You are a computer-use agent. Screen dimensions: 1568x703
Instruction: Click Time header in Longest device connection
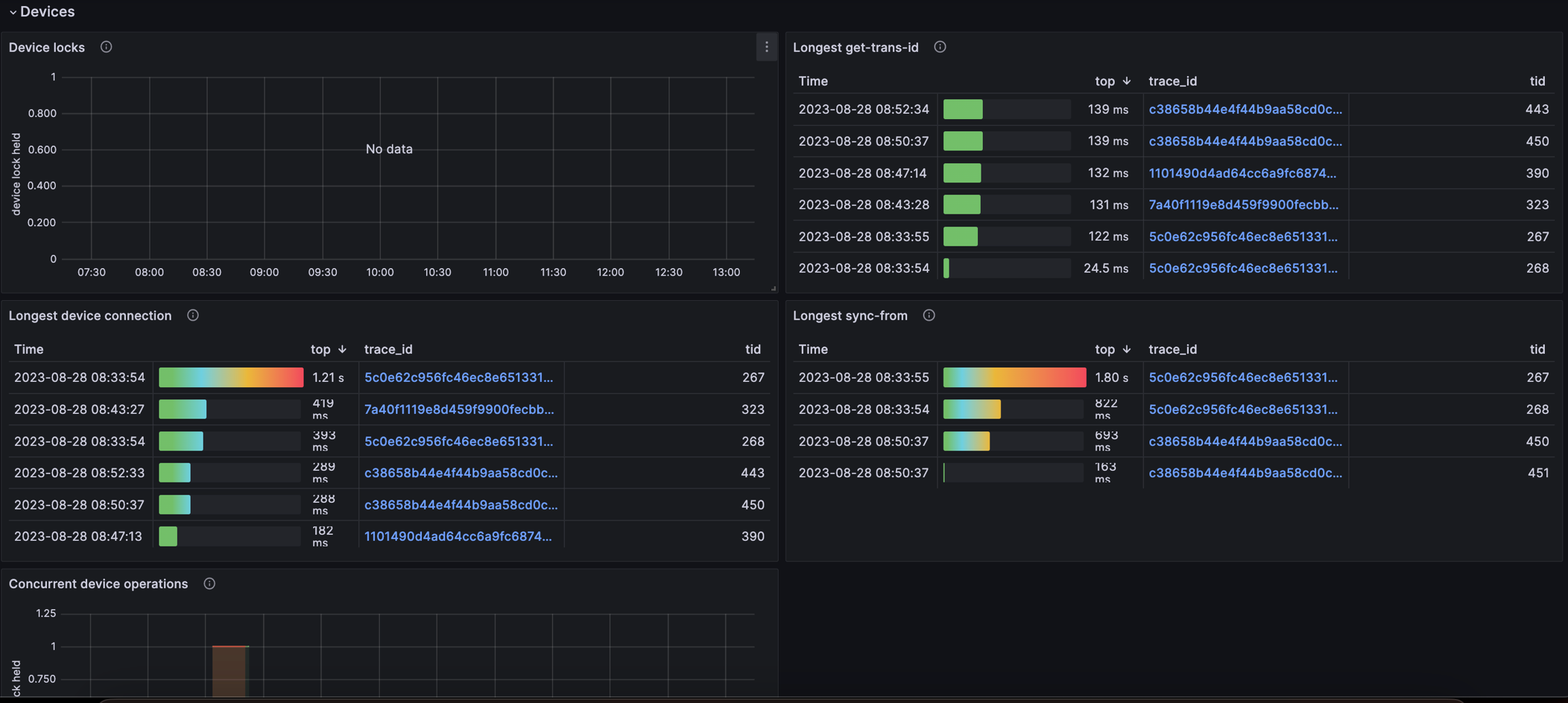tap(29, 349)
